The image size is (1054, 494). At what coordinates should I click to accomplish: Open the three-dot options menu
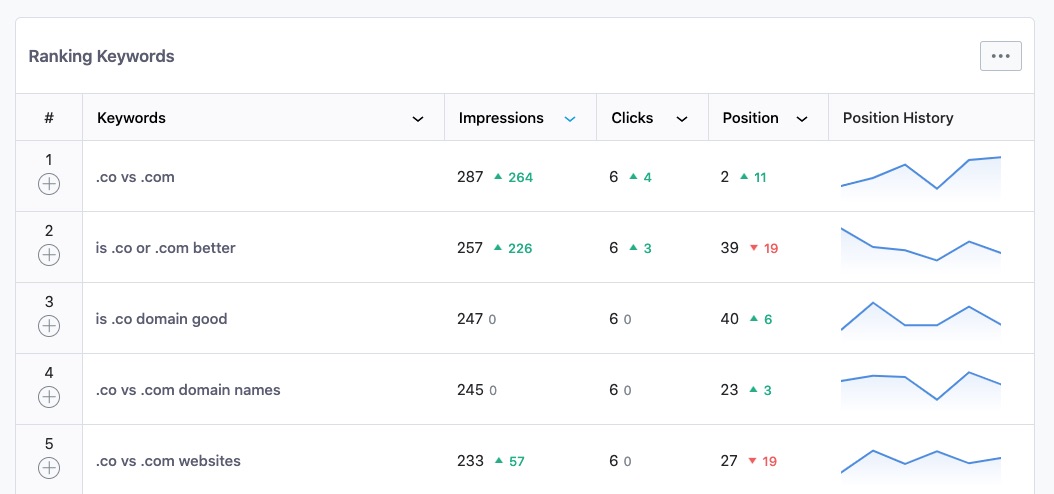(x=1000, y=56)
